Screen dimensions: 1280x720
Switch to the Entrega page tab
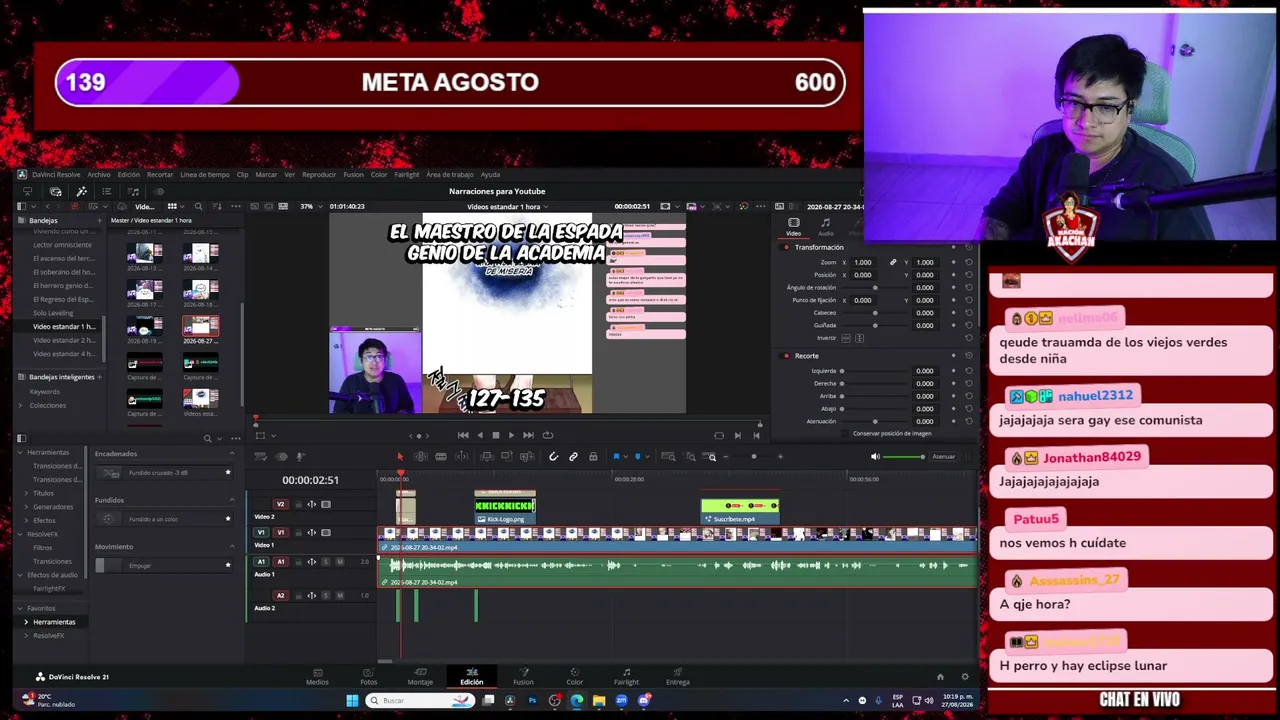678,677
